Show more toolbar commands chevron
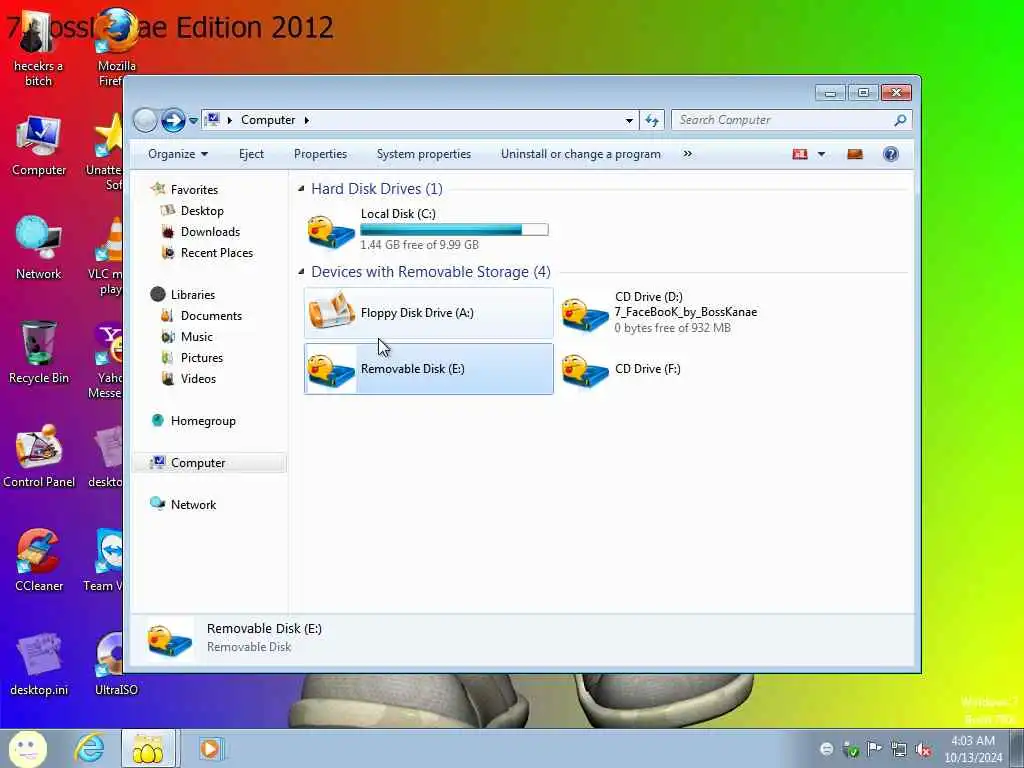Image resolution: width=1024 pixels, height=768 pixels. (687, 154)
